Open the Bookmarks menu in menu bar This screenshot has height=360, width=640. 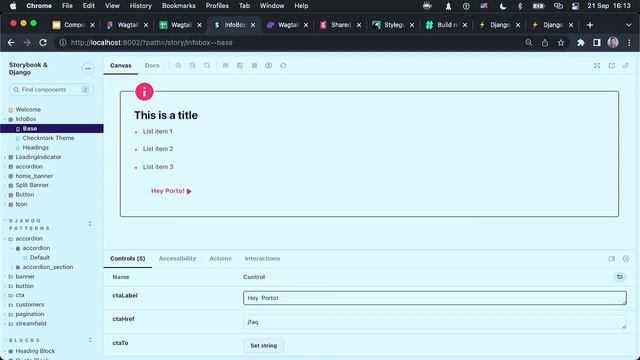178,6
